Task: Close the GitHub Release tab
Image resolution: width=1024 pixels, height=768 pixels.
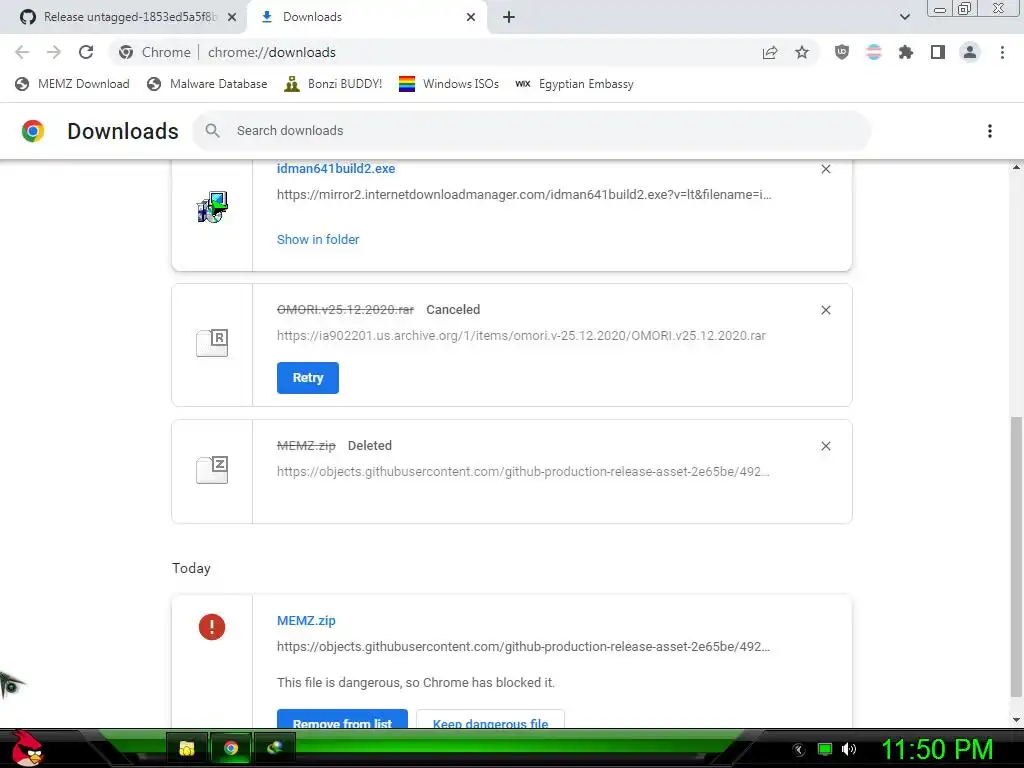Action: pyautogui.click(x=232, y=17)
